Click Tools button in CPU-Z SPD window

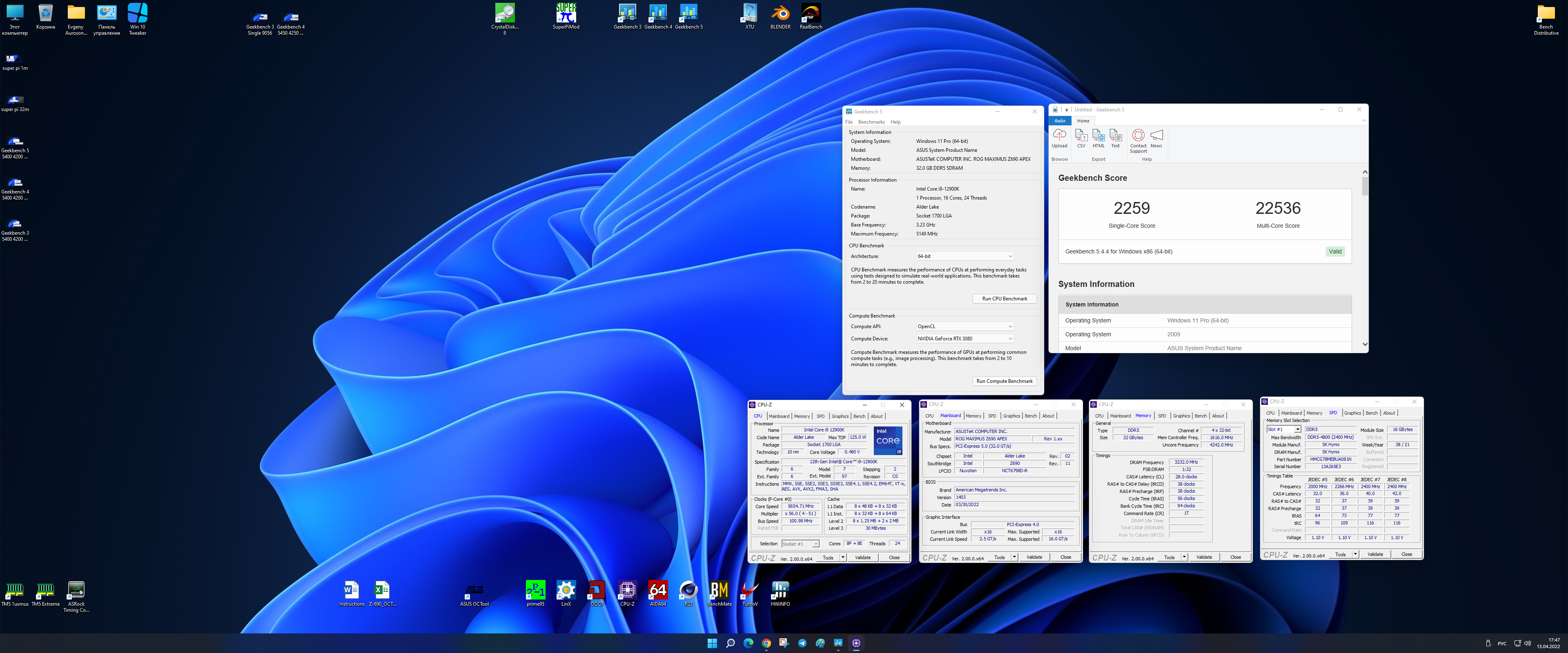coord(1340,554)
